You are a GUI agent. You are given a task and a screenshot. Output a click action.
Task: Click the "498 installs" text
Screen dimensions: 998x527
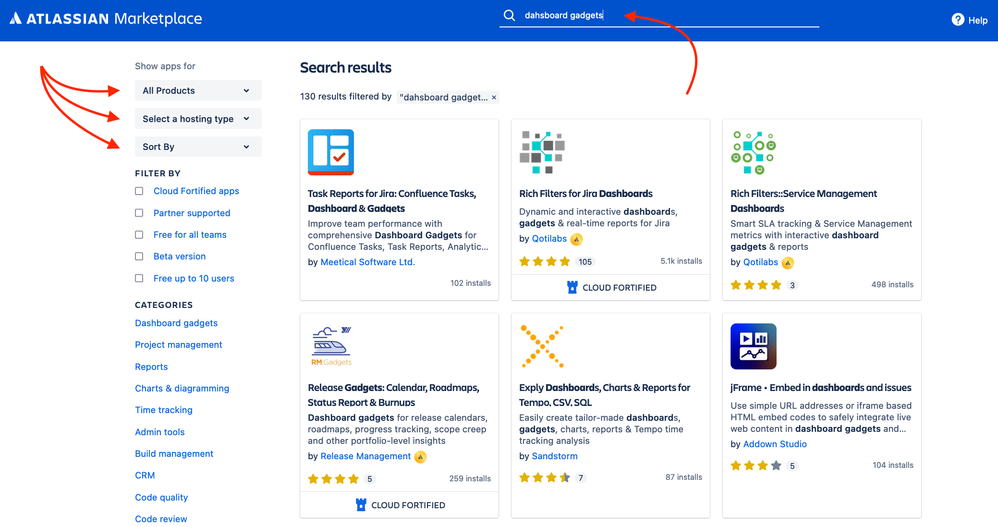tap(892, 285)
